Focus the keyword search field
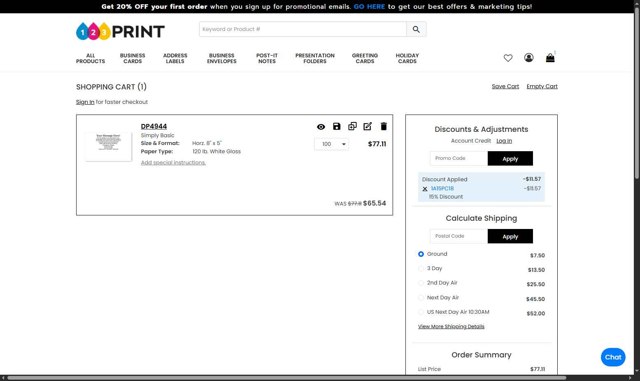Image resolution: width=640 pixels, height=381 pixels. (302, 29)
